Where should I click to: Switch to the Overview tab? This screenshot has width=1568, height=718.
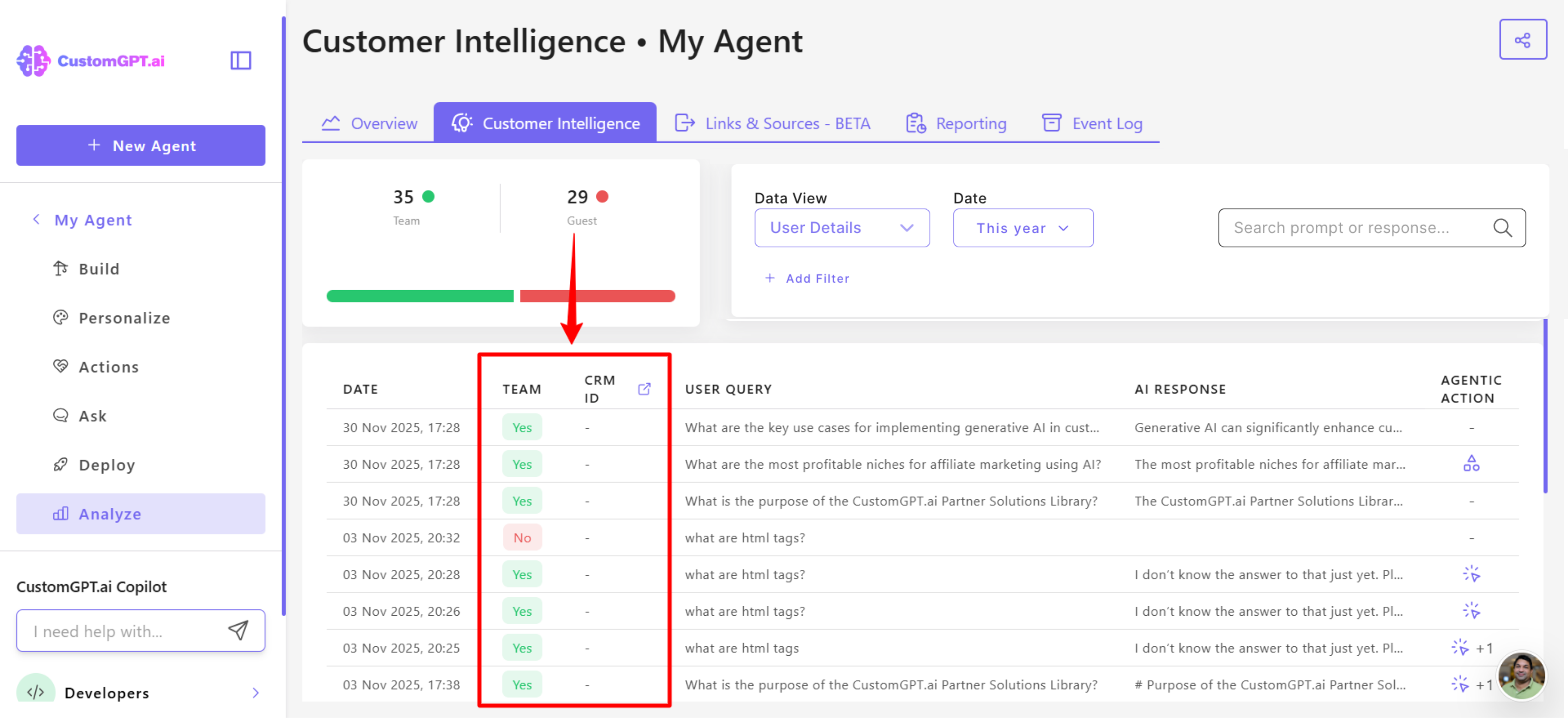[369, 124]
